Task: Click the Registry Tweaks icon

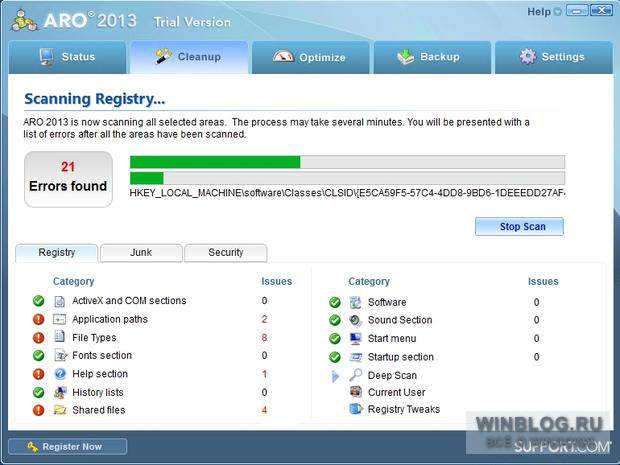Action: pyautogui.click(x=355, y=409)
